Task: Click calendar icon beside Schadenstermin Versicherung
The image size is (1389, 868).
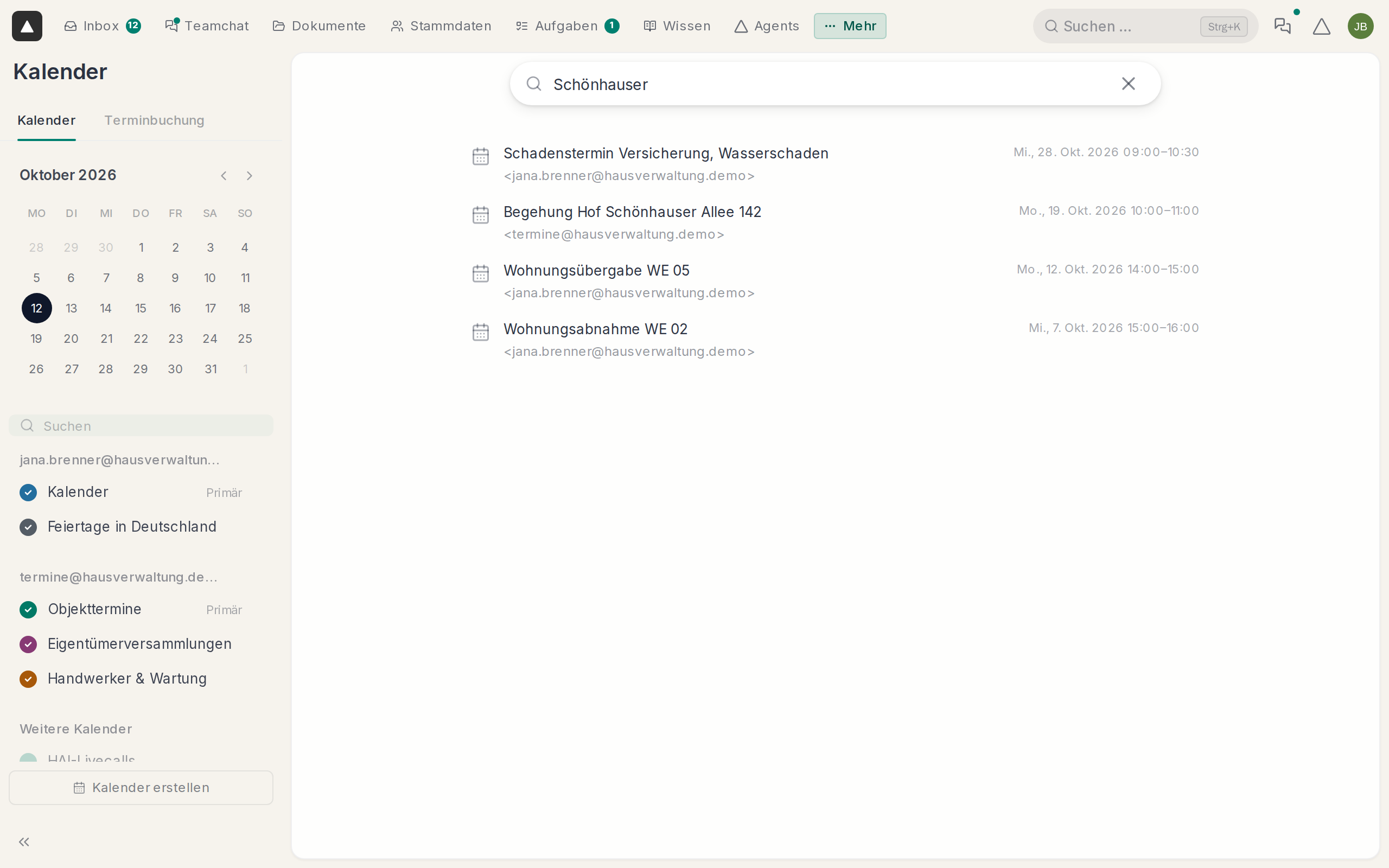Action: pyautogui.click(x=480, y=156)
